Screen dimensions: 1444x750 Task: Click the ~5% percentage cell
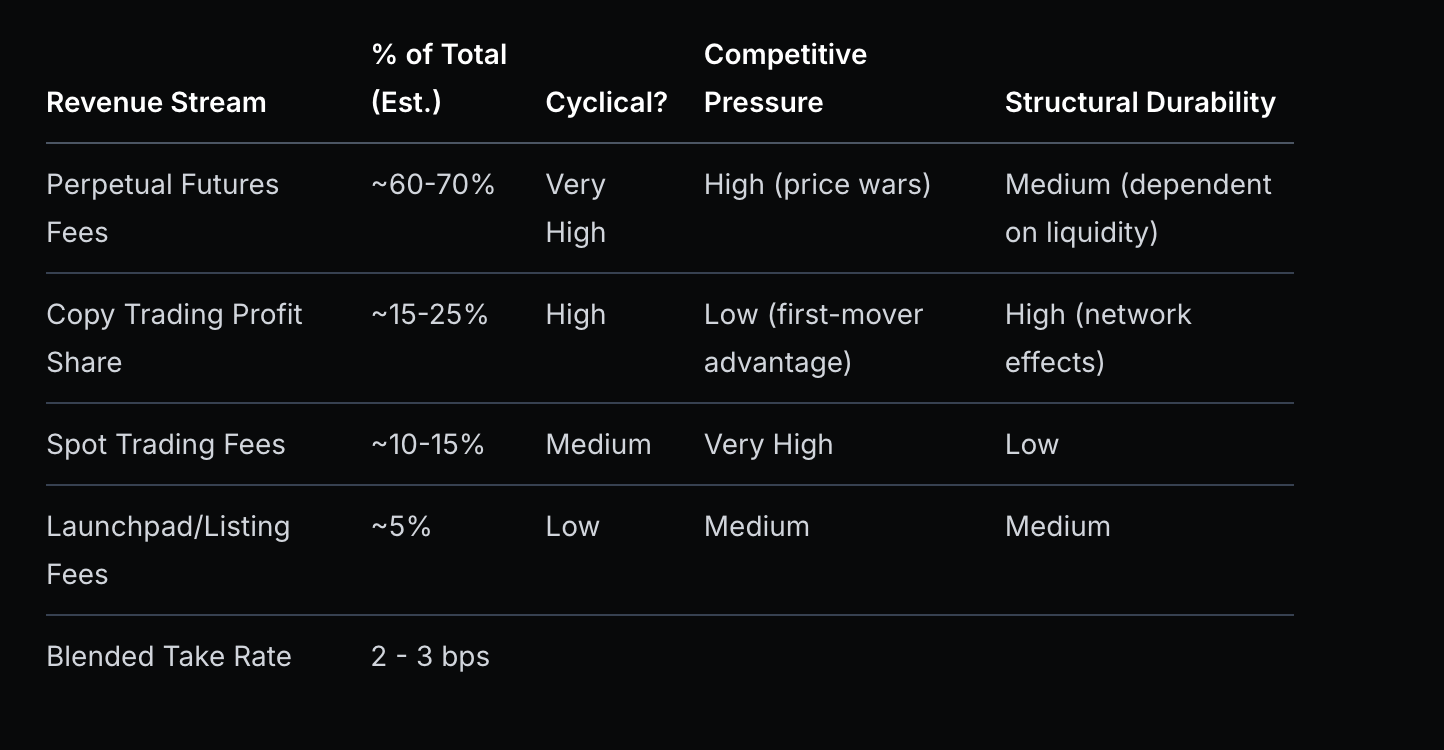click(400, 527)
